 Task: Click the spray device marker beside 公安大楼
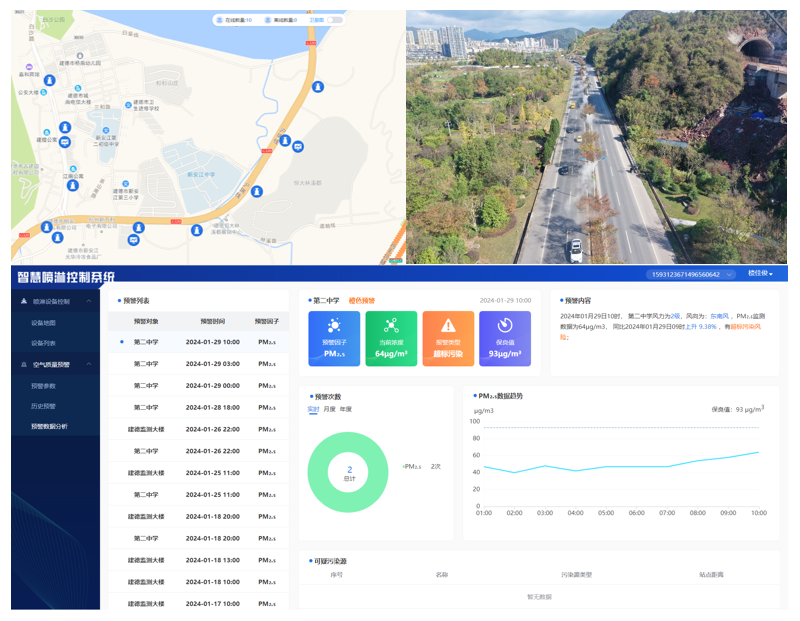click(x=49, y=80)
